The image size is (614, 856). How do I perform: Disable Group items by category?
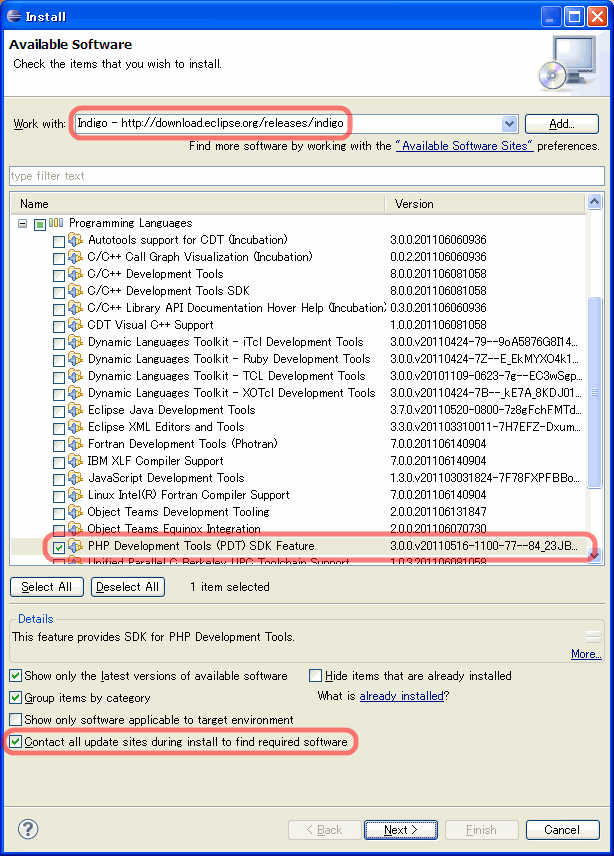(x=16, y=698)
